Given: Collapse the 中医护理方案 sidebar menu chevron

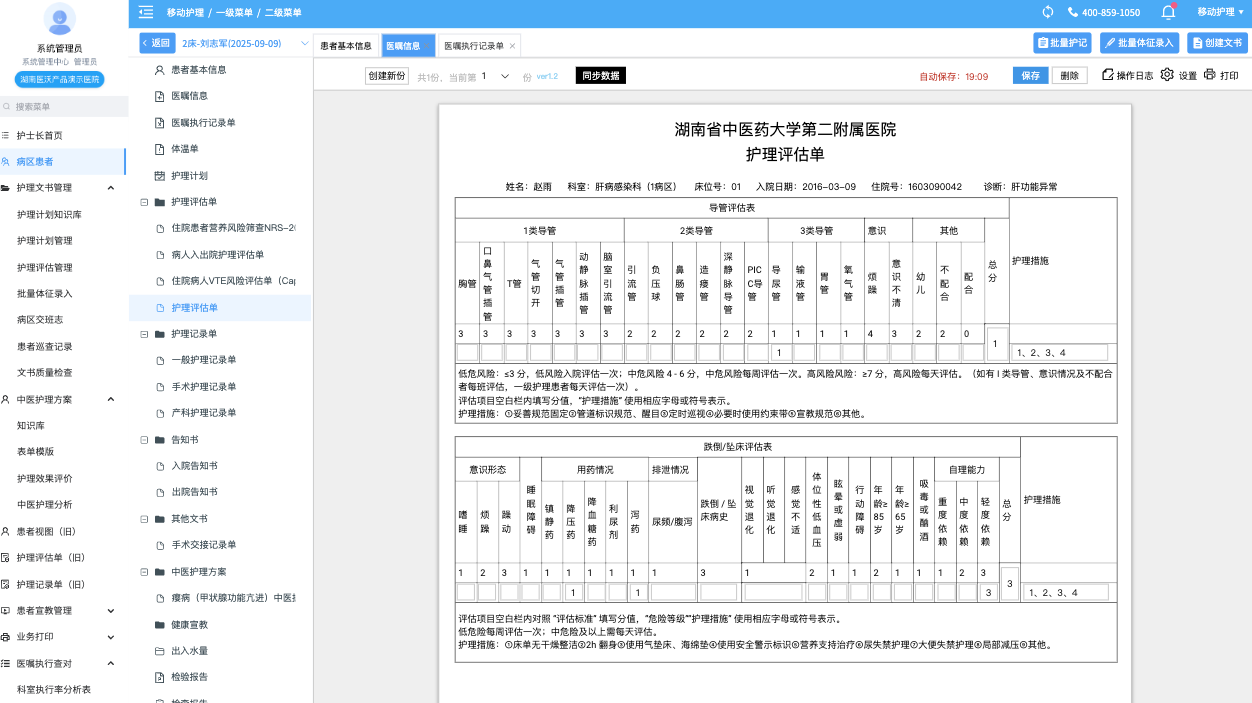Looking at the screenshot, I should [111, 399].
